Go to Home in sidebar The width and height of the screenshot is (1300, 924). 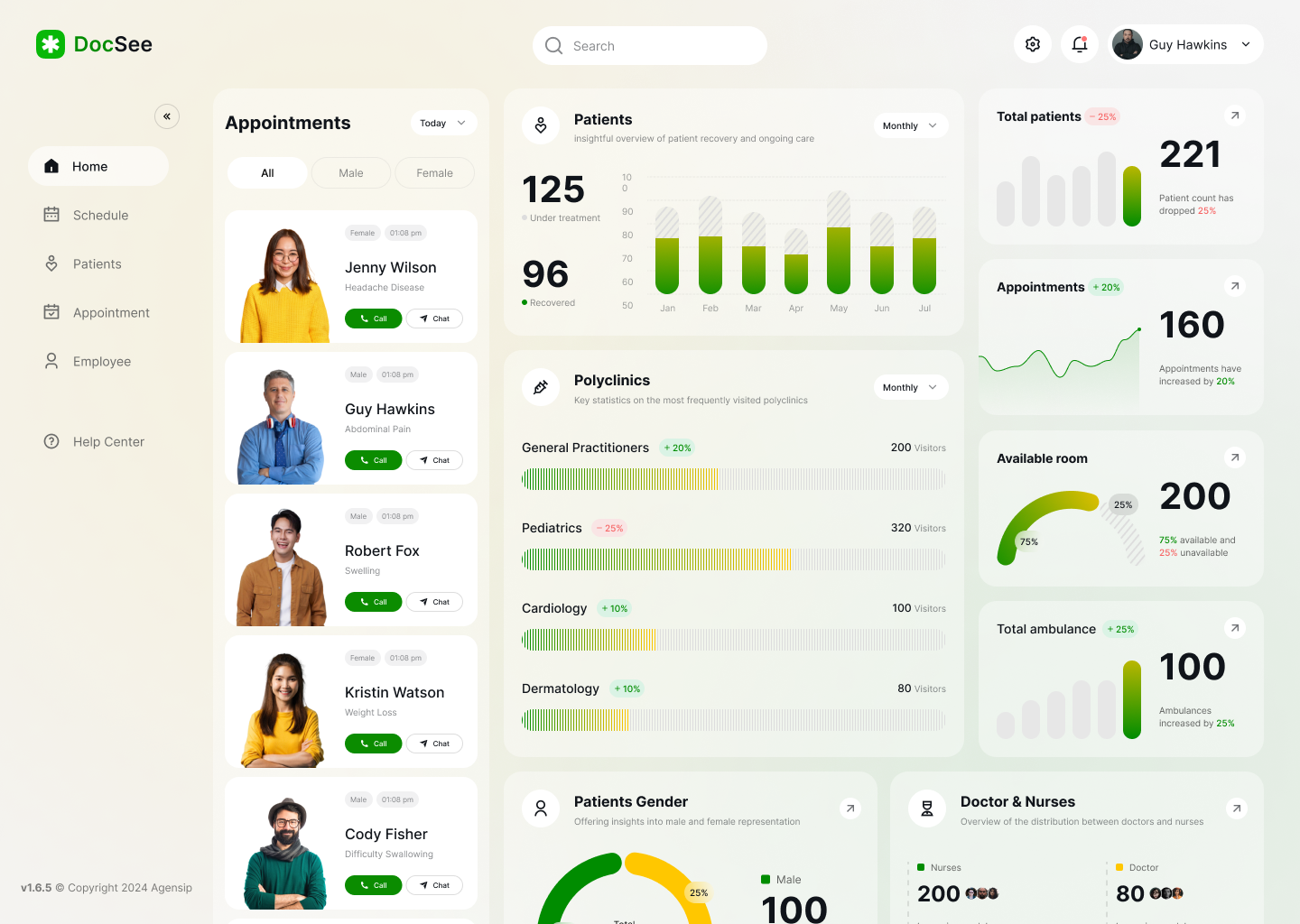98,166
